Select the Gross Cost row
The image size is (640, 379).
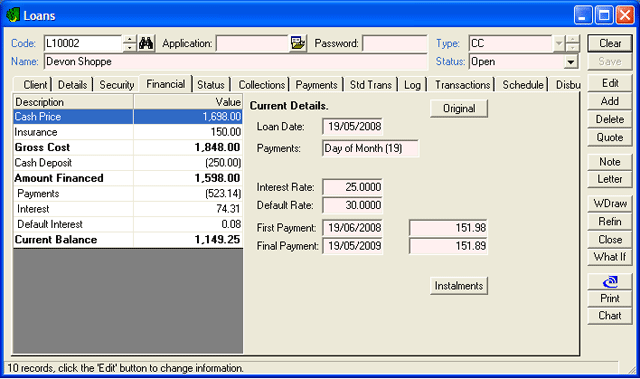coord(128,147)
